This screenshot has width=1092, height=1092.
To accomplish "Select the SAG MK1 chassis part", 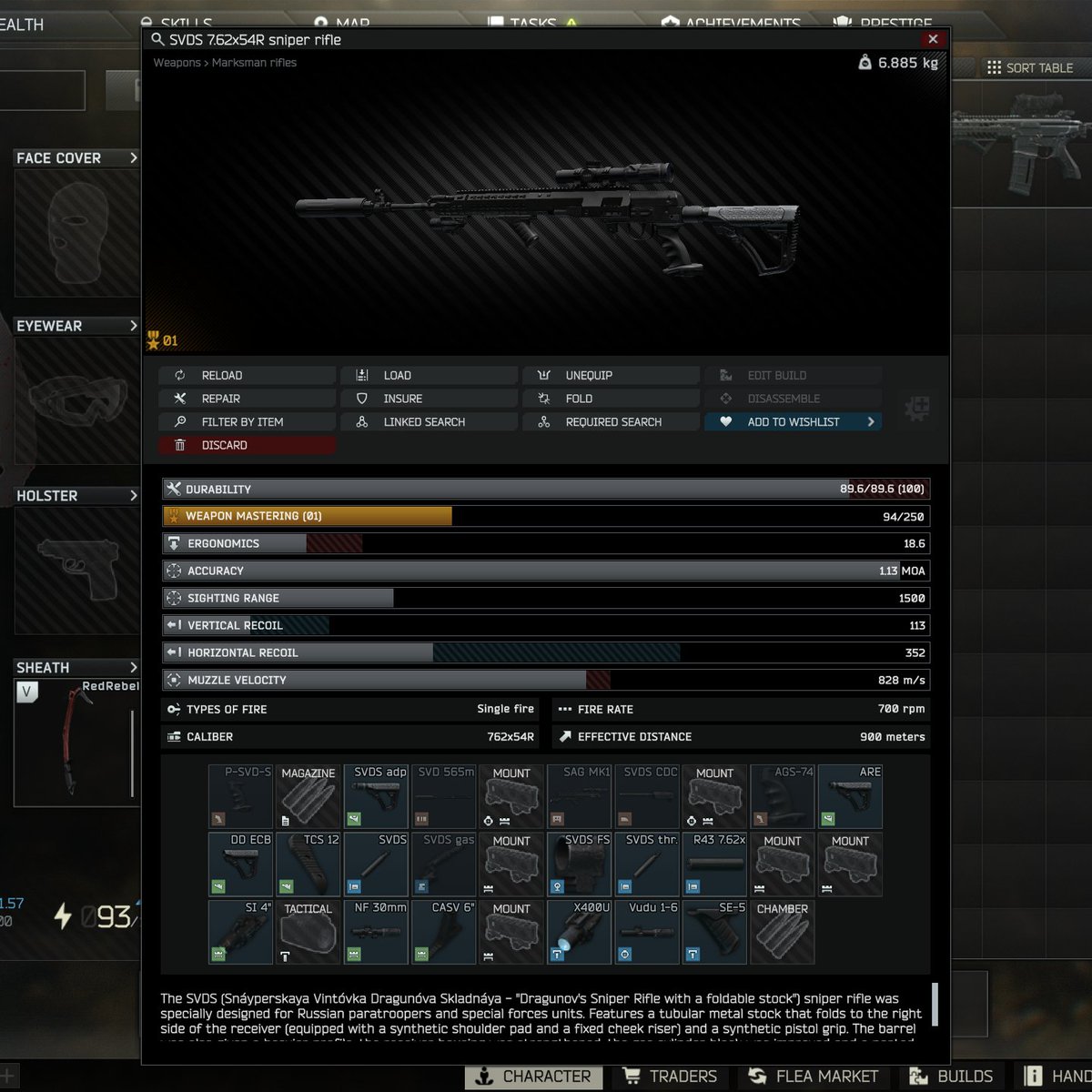I will click(x=580, y=796).
